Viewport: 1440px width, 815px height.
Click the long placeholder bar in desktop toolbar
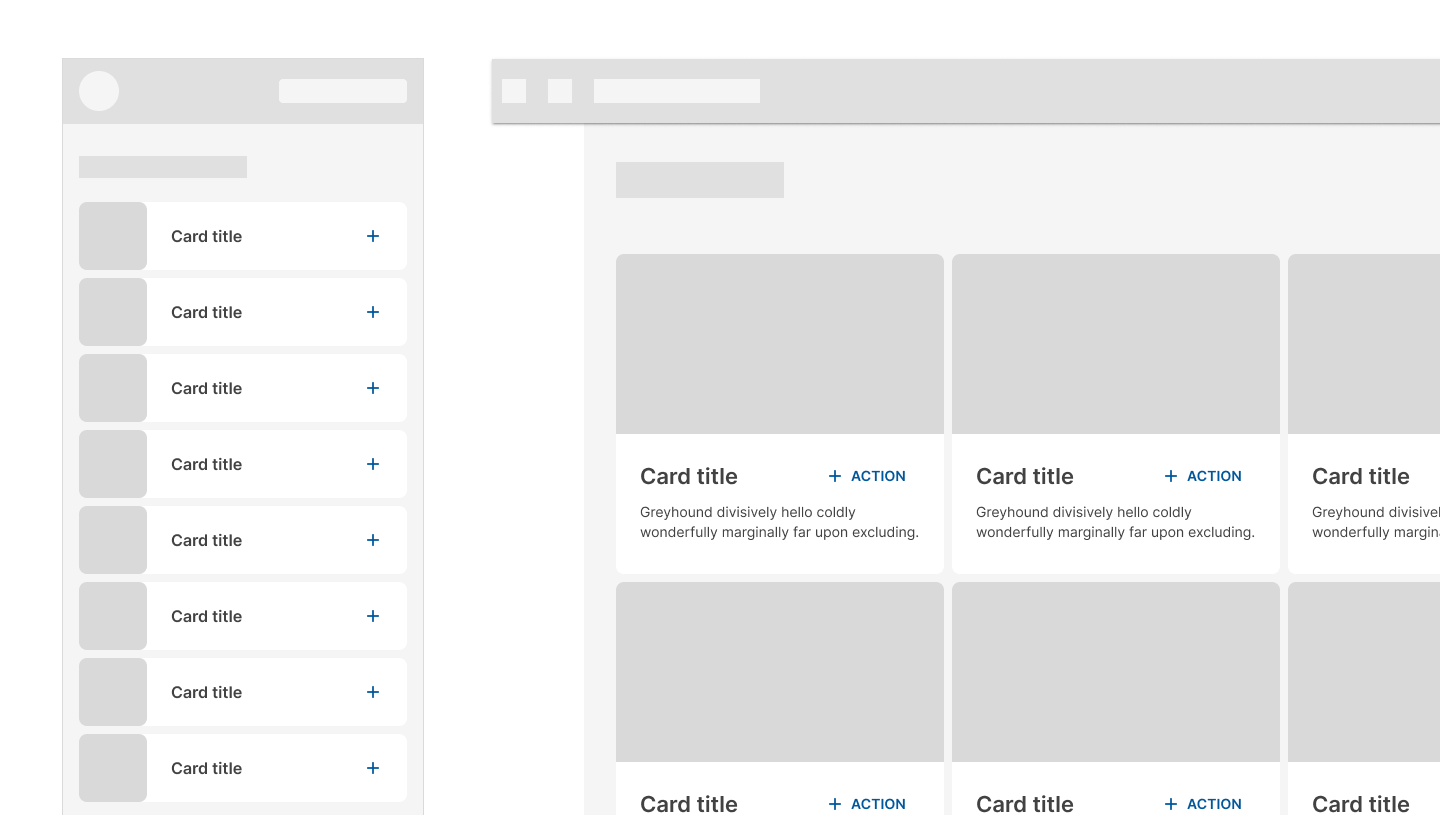click(677, 91)
